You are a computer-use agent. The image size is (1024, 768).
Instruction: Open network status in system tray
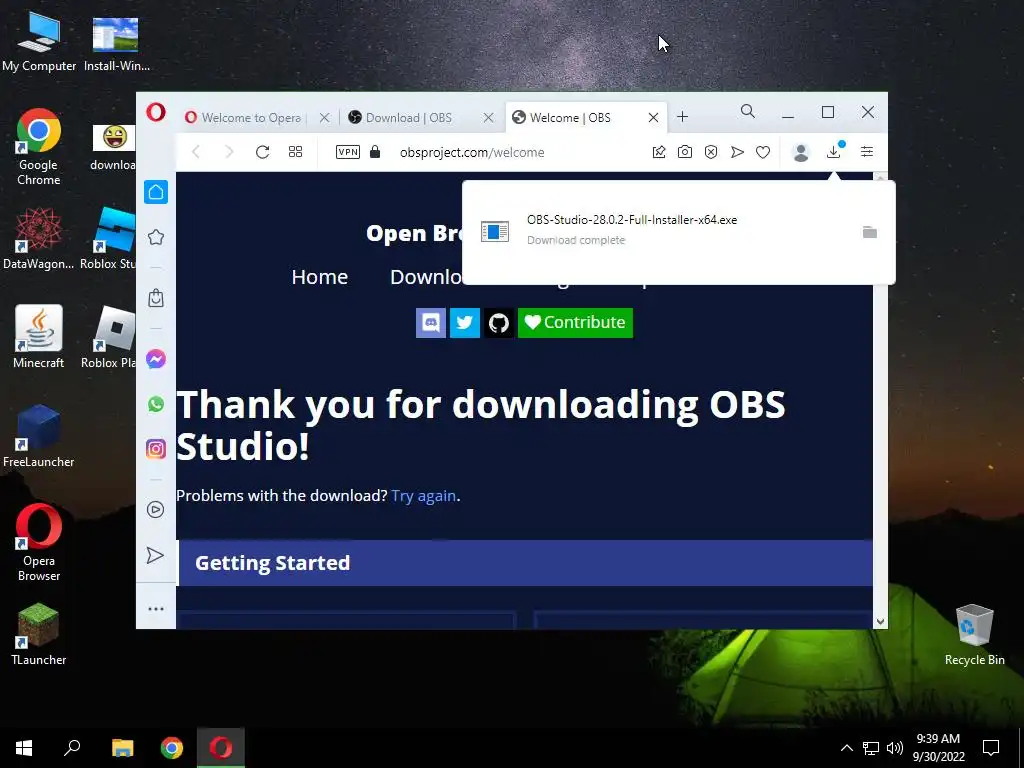(871, 748)
